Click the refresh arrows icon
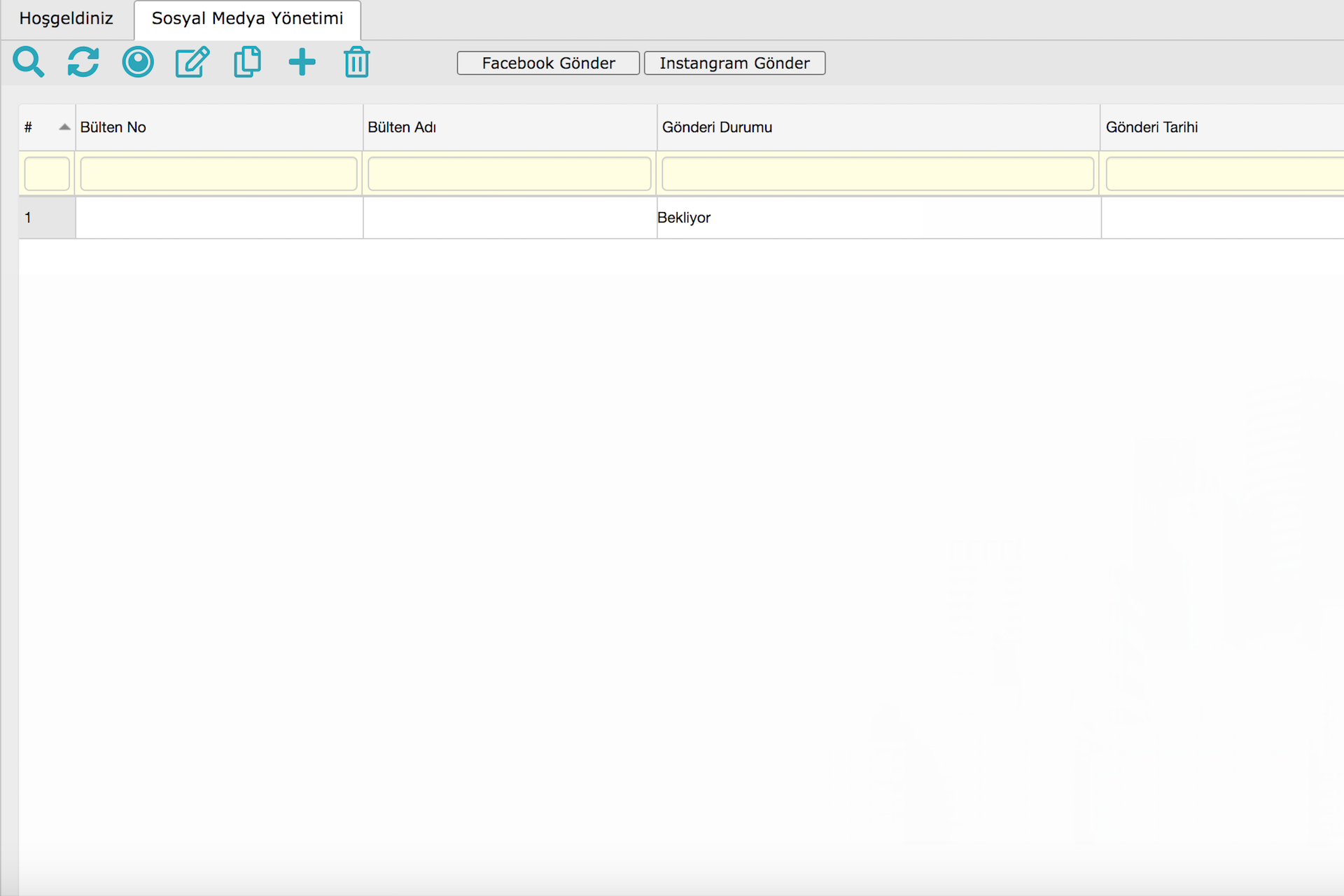The height and width of the screenshot is (896, 1344). (83, 62)
